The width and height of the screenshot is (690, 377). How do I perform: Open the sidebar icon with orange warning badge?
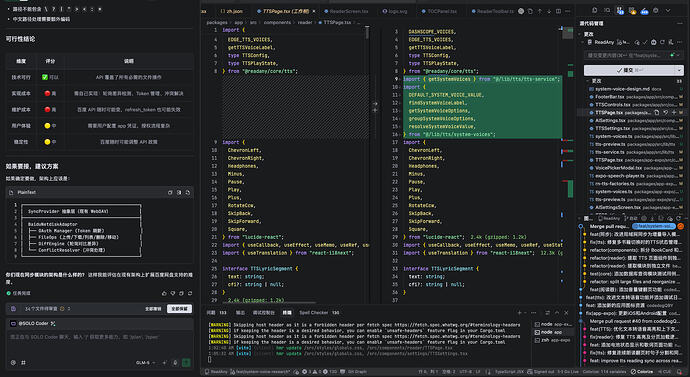pyautogui.click(x=632, y=11)
